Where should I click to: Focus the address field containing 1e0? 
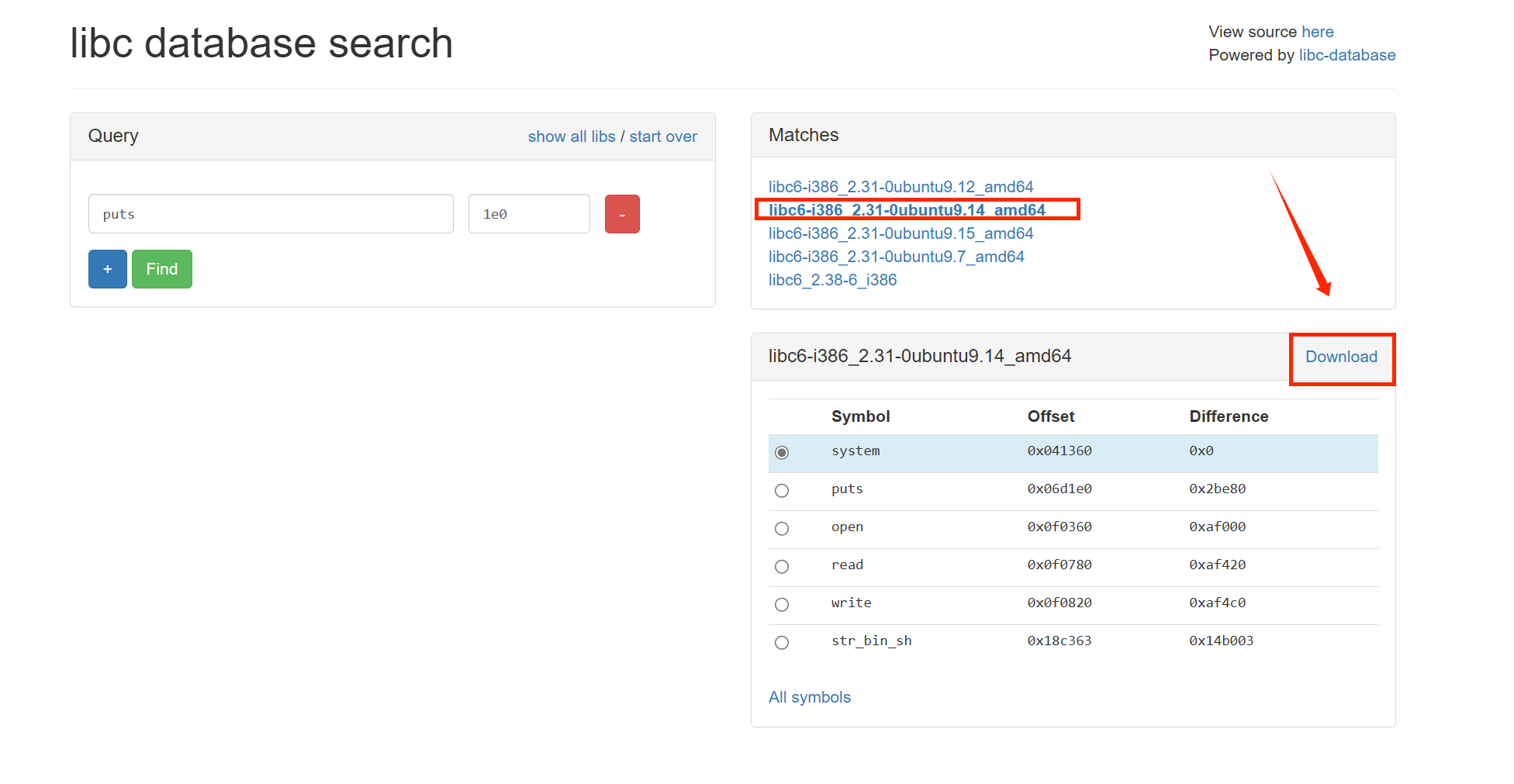[x=529, y=214]
